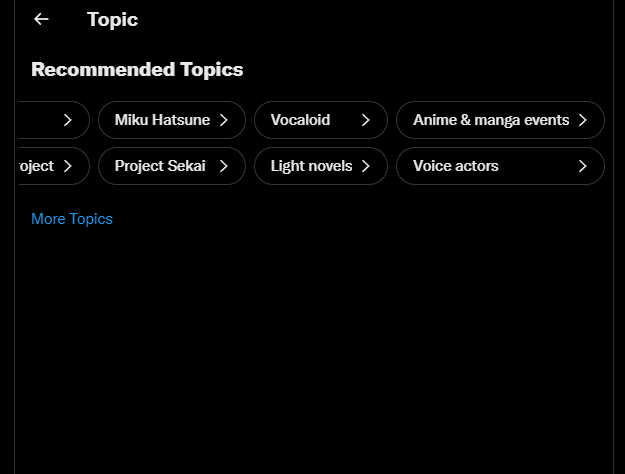Image resolution: width=625 pixels, height=474 pixels.
Task: Click the chevron on the Light novels chip
Action: tap(366, 166)
